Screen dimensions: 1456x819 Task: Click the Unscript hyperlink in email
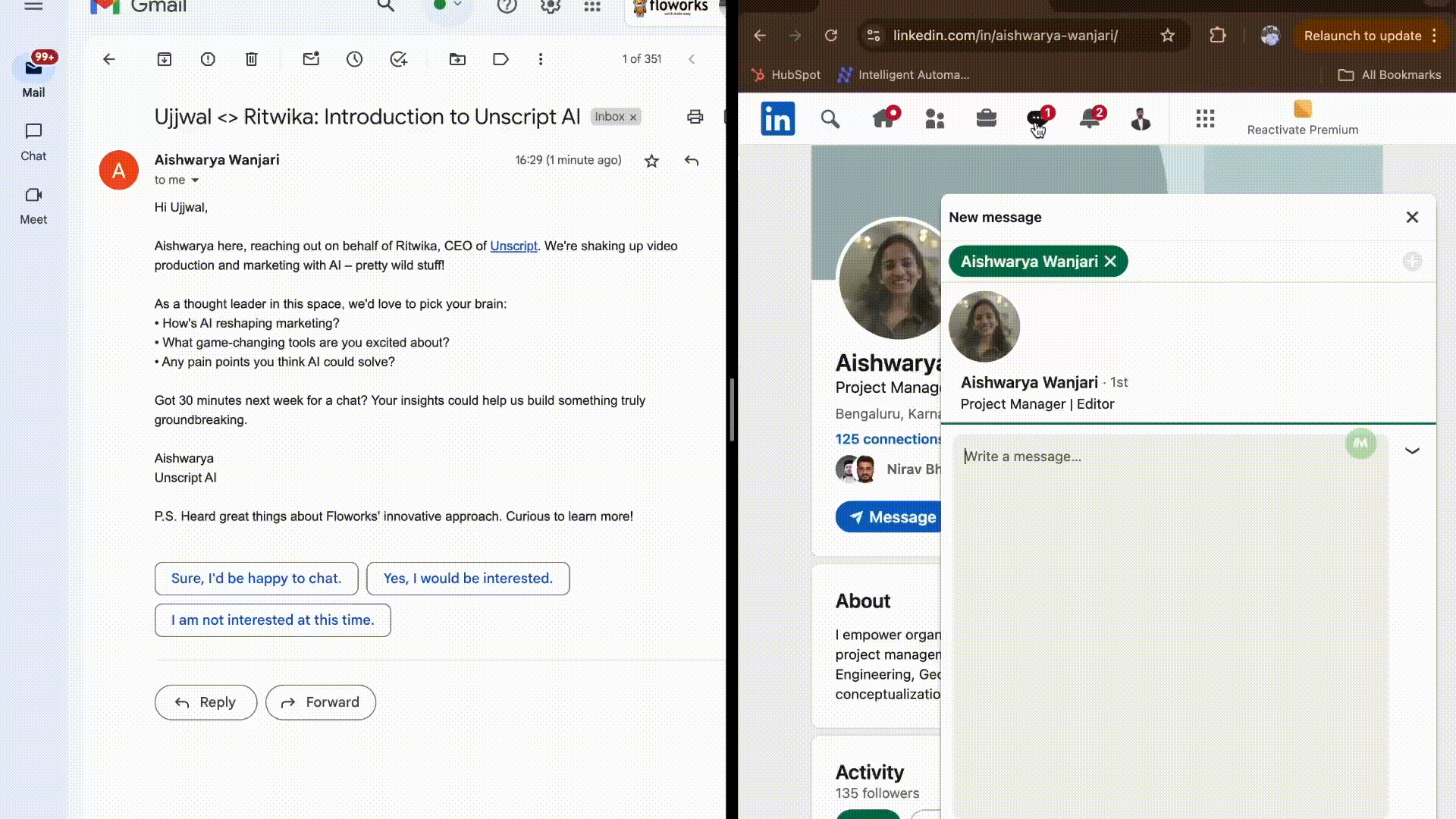(x=513, y=246)
